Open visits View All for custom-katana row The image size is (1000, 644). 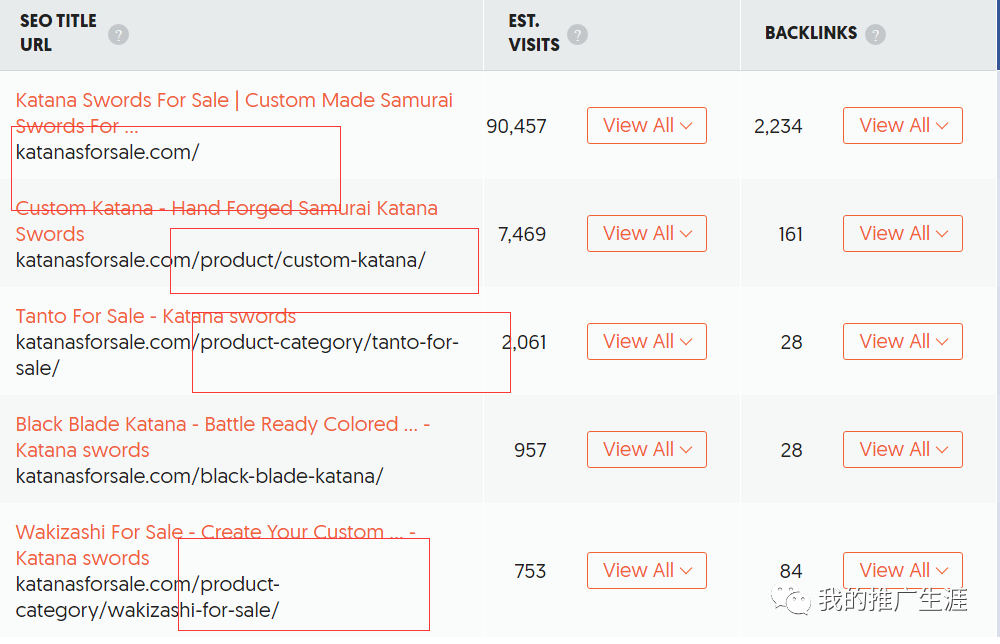coord(646,234)
